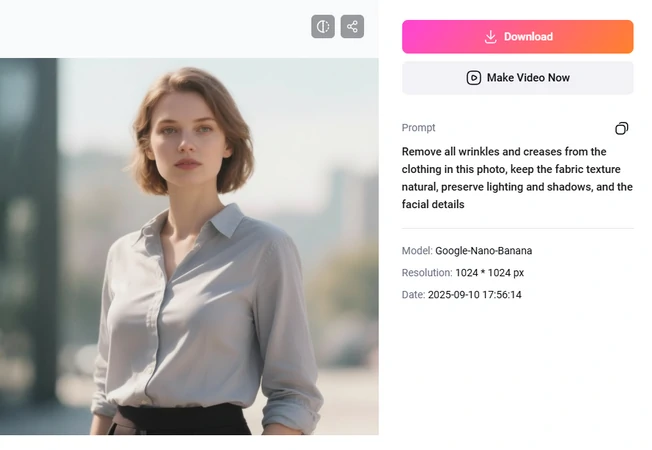Click the Resolution label
This screenshot has width=652, height=450.
pos(427,273)
